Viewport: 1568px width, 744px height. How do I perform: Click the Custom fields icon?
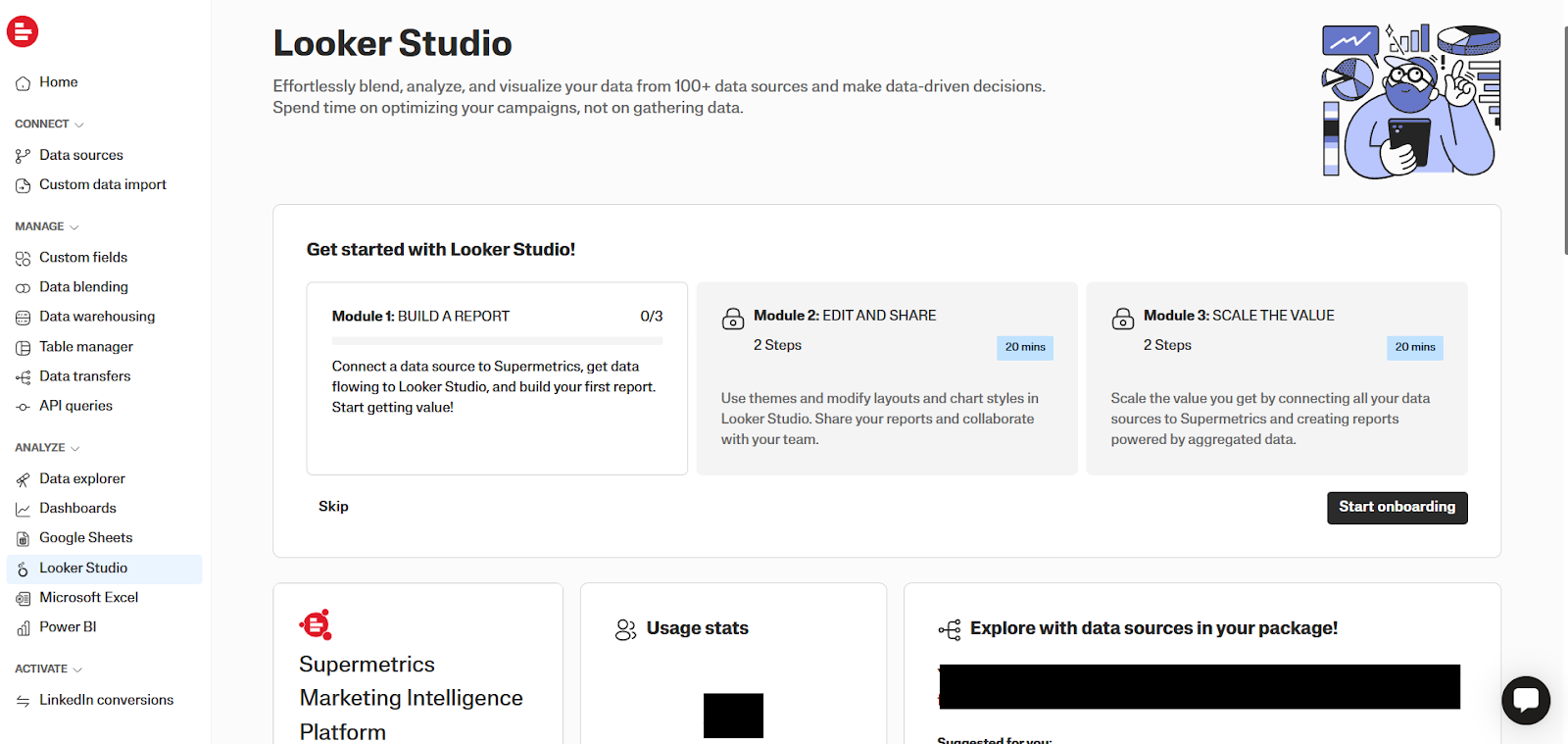tap(23, 258)
